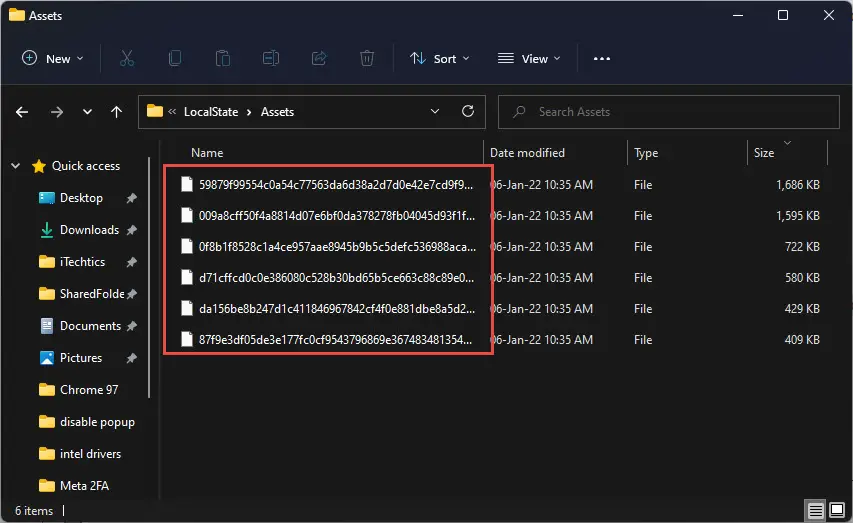Screen dimensions: 853x523
Task: Collapse the Quick access tree
Action: point(16,166)
